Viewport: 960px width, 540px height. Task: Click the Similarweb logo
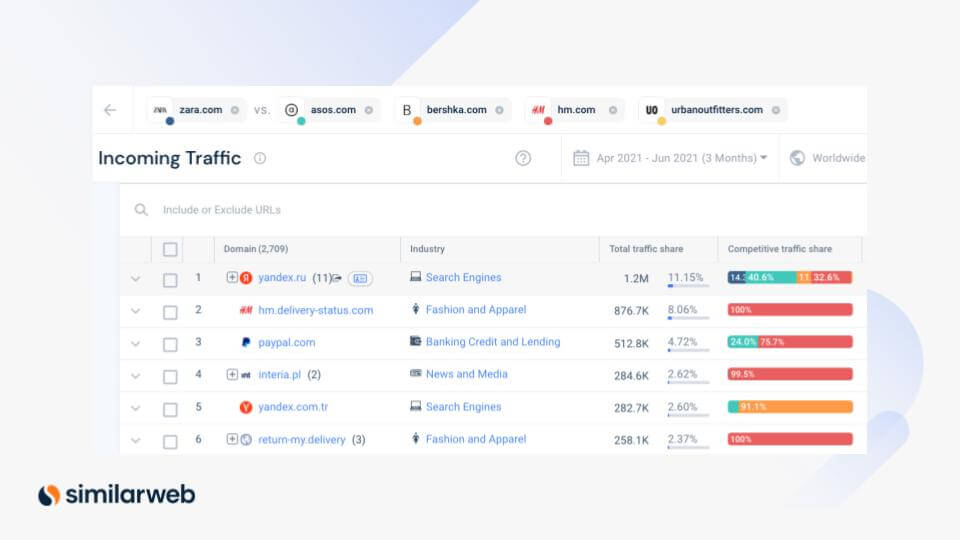tap(116, 495)
